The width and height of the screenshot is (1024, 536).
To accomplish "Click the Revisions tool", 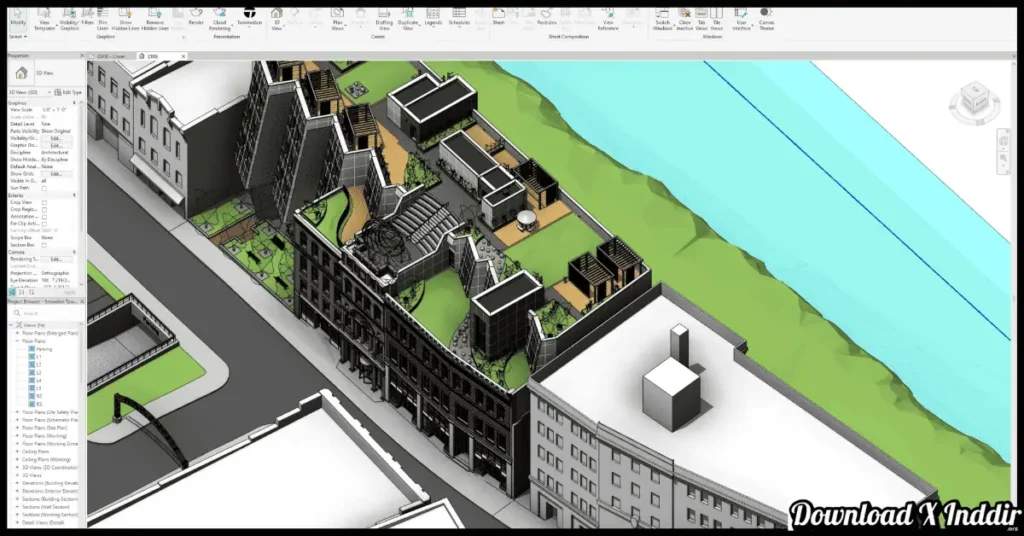I will tap(547, 17).
